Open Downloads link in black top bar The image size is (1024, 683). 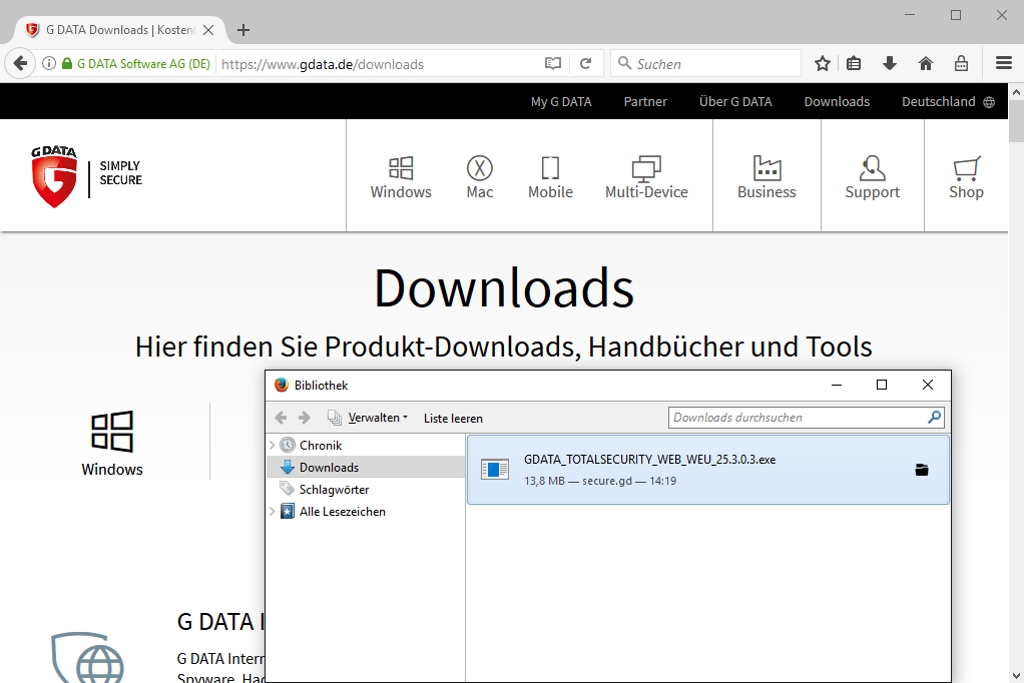click(x=837, y=101)
